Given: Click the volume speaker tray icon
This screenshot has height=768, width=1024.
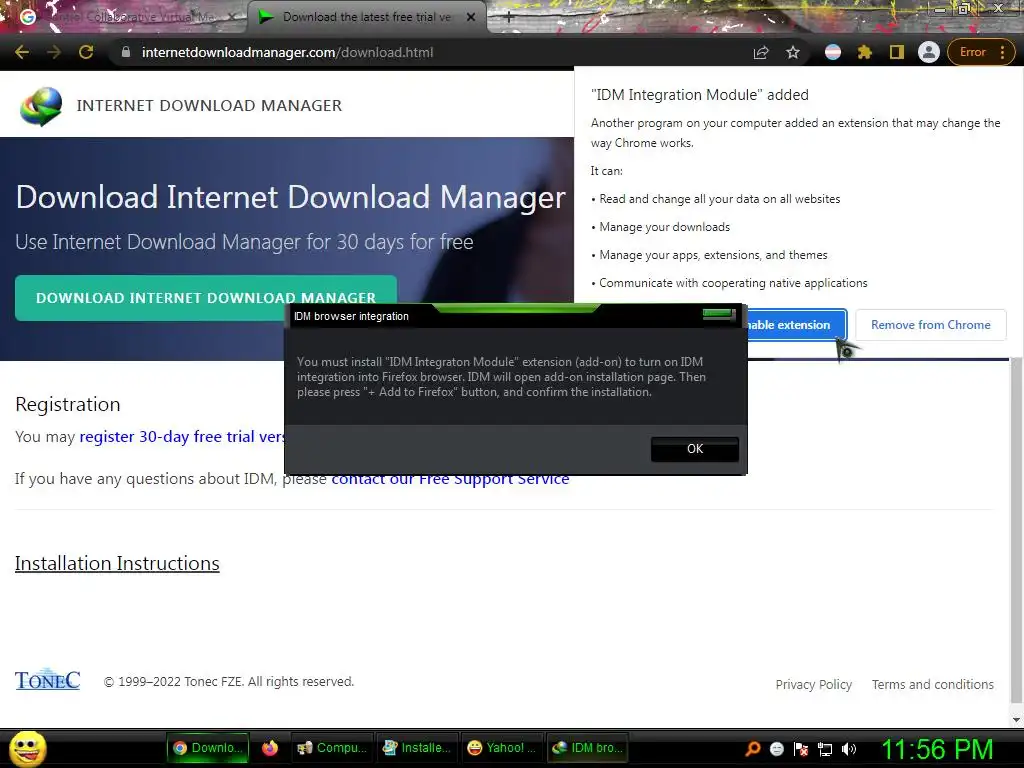Looking at the screenshot, I should [x=849, y=749].
